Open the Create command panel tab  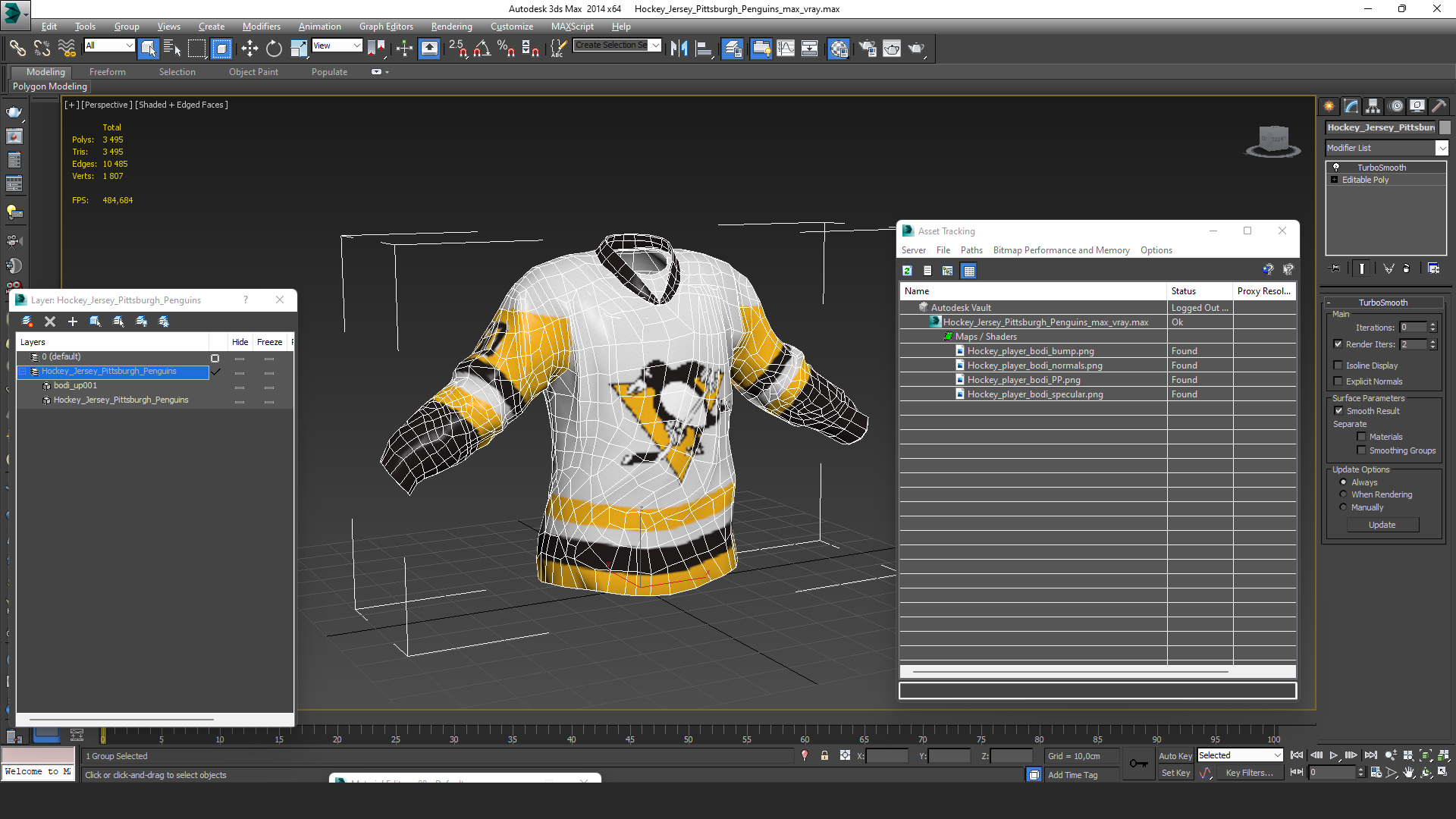pos(1329,106)
